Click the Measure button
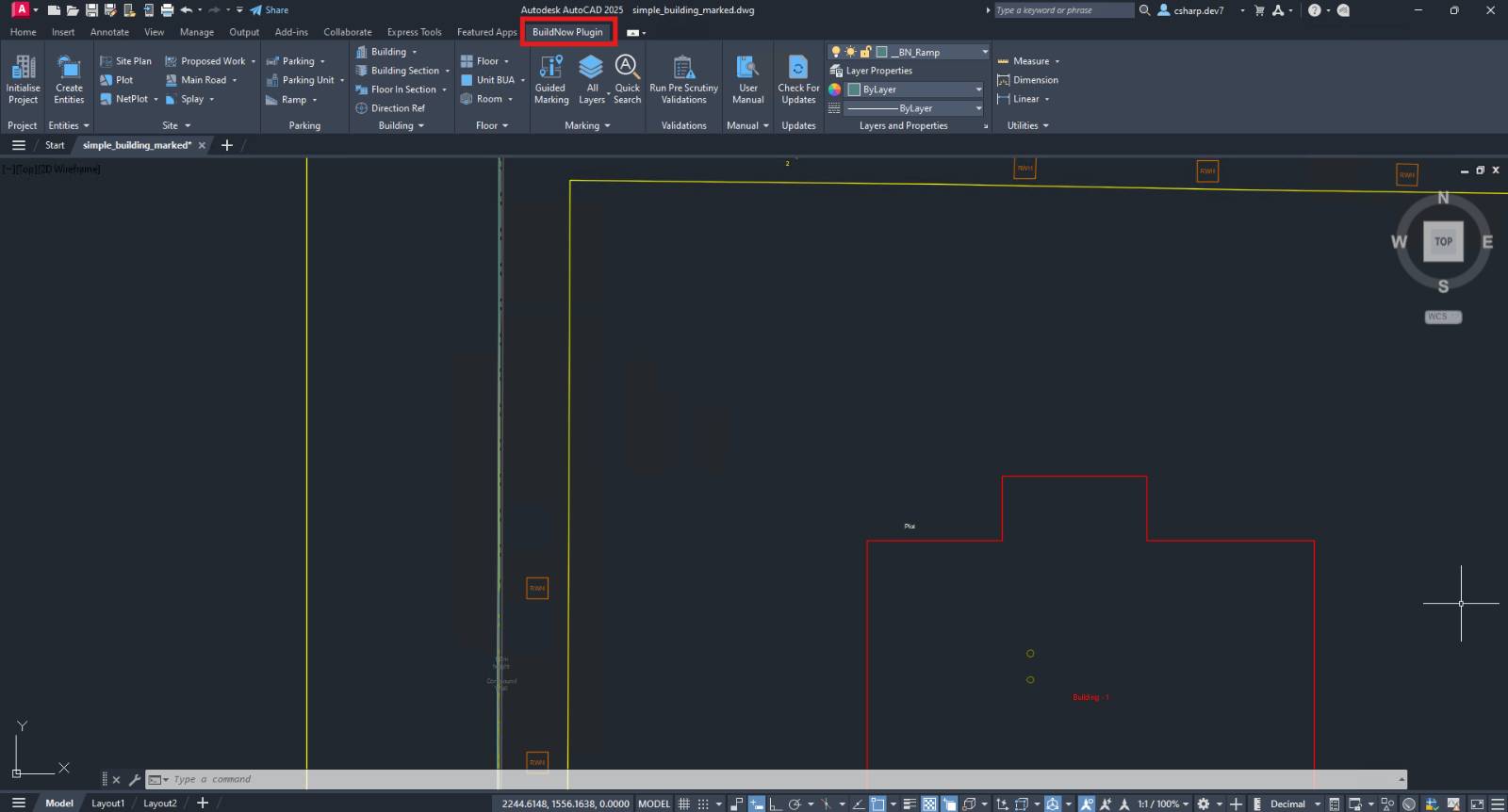This screenshot has width=1508, height=812. point(1024,61)
